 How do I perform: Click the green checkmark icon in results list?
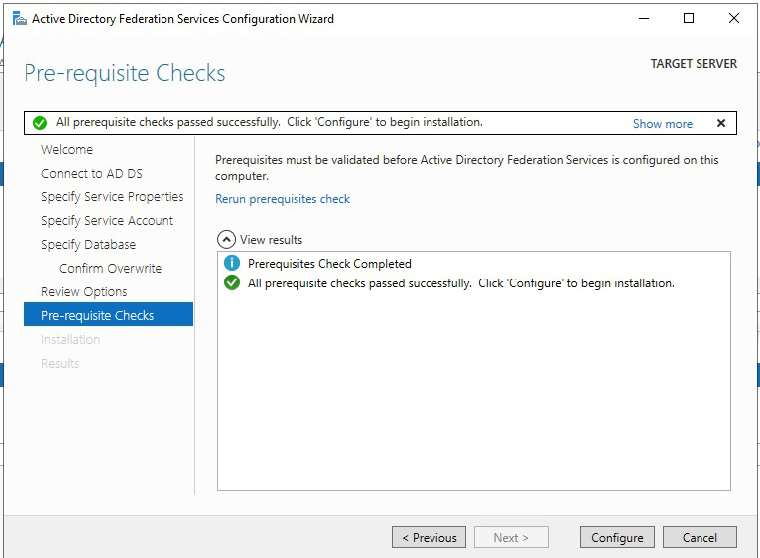232,282
